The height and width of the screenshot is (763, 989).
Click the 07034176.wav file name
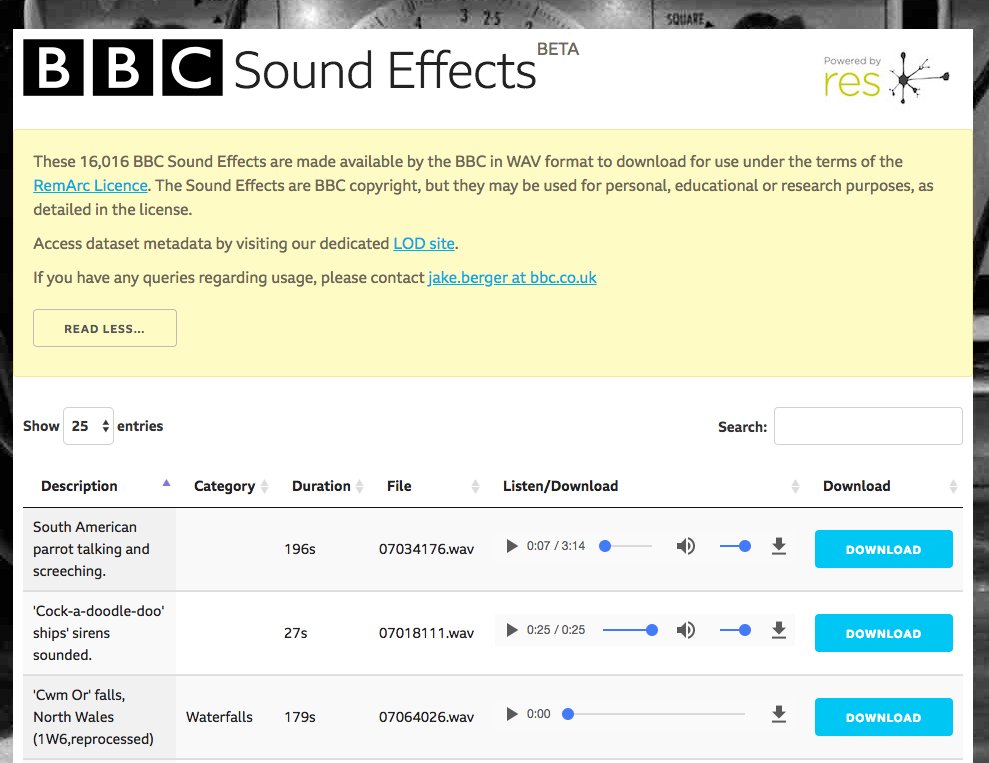pos(426,549)
